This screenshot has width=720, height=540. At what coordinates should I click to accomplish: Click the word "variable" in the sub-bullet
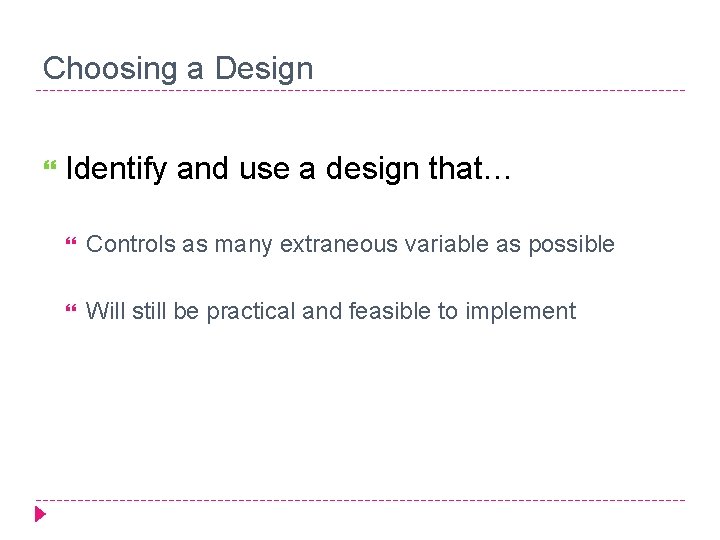(x=439, y=244)
